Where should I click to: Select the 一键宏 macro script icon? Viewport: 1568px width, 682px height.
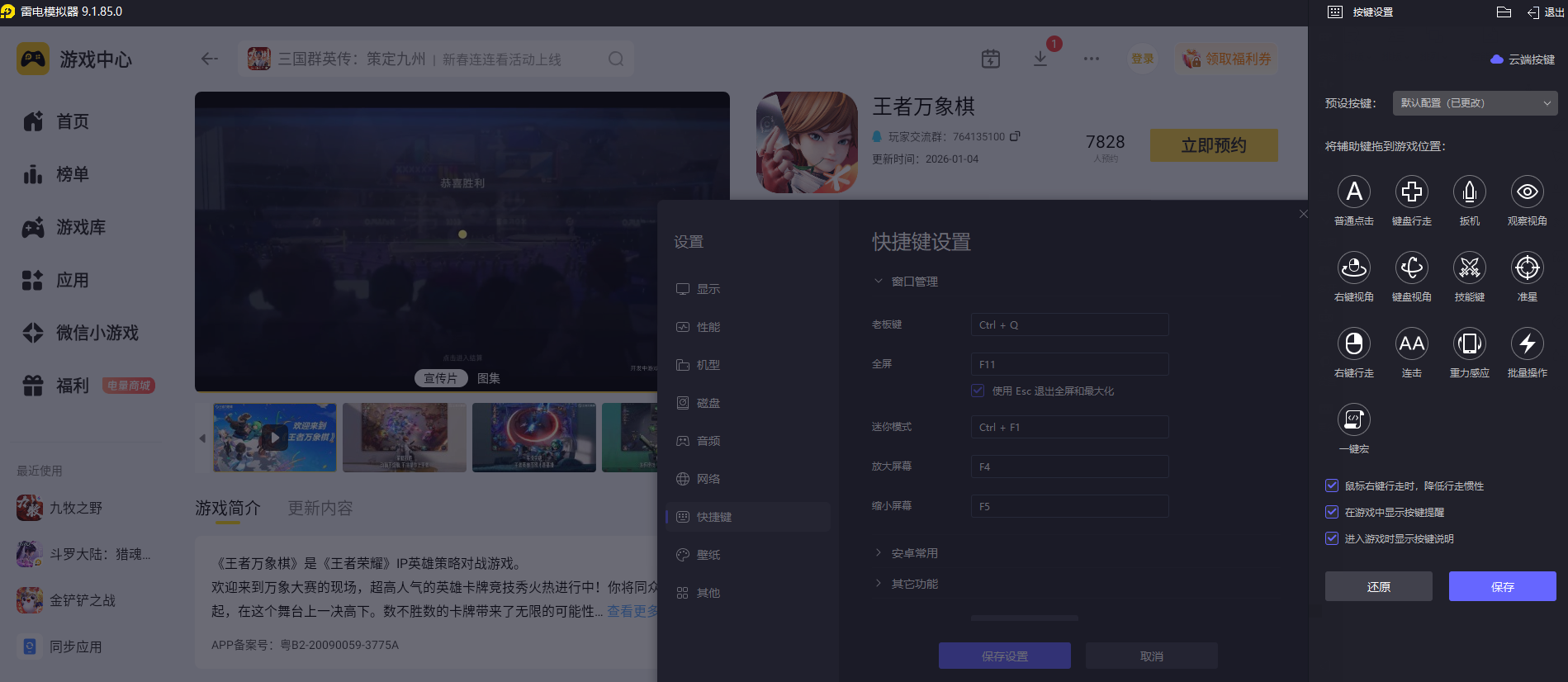coord(1354,419)
